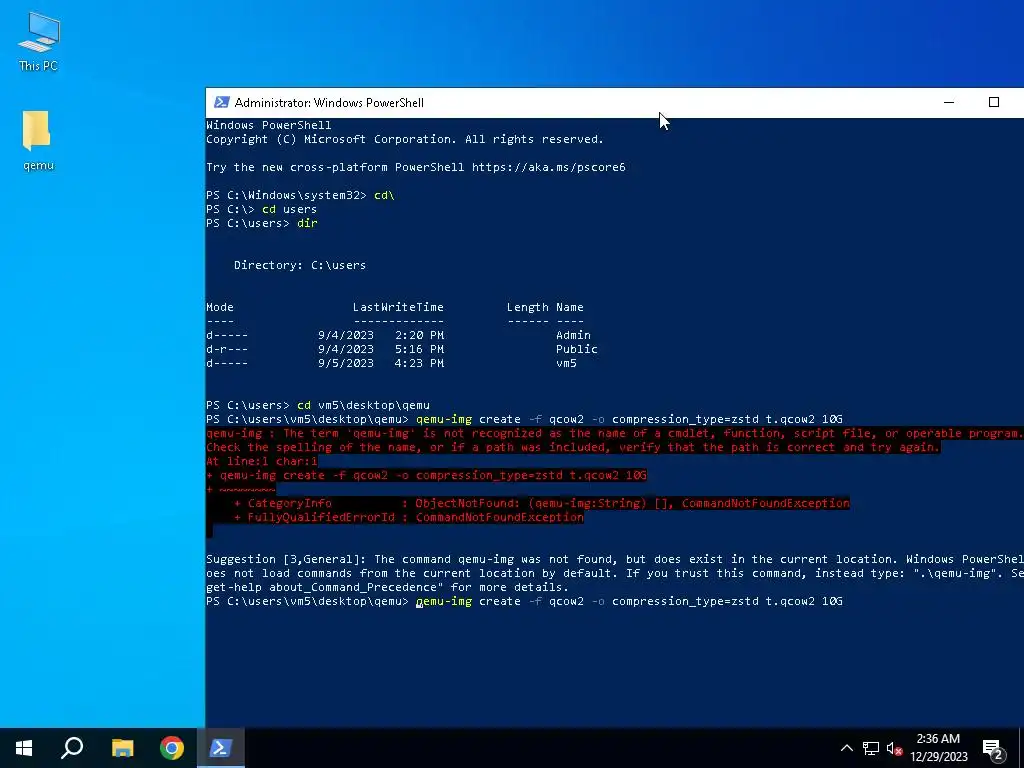Open the This PC desktop icon
This screenshot has height=768, width=1024.
(39, 41)
